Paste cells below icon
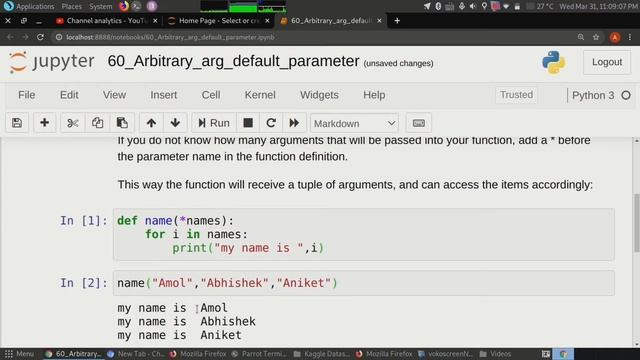The image size is (640, 360). coord(122,123)
